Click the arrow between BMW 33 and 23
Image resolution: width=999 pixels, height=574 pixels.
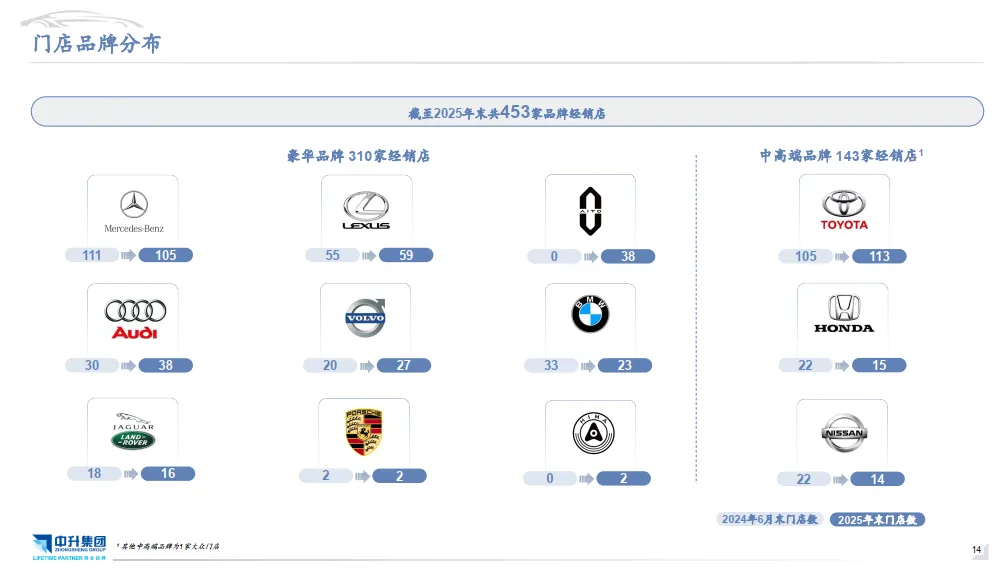coord(588,366)
